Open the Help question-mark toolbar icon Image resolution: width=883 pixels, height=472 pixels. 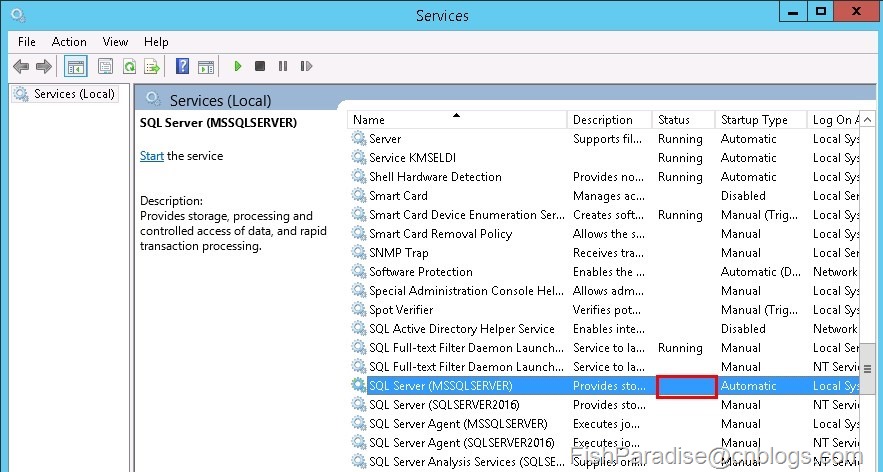[x=182, y=66]
